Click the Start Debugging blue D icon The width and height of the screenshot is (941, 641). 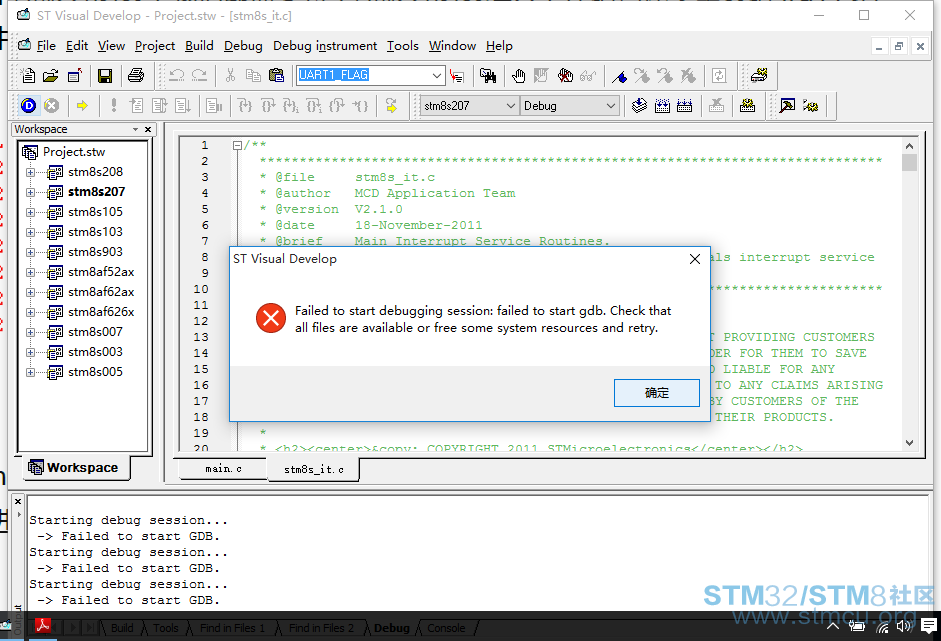(28, 106)
